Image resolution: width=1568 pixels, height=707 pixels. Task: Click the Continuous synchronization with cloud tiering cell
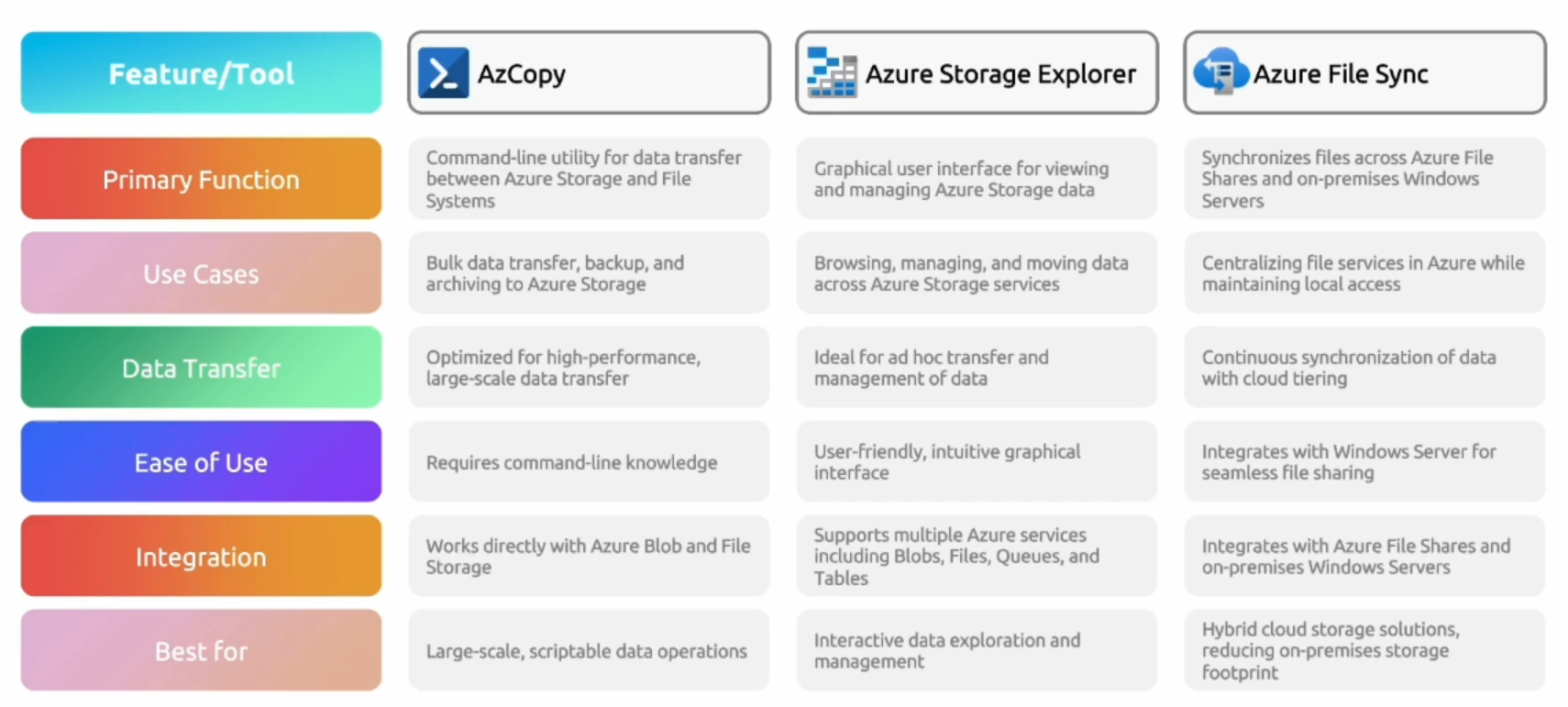[1364, 368]
